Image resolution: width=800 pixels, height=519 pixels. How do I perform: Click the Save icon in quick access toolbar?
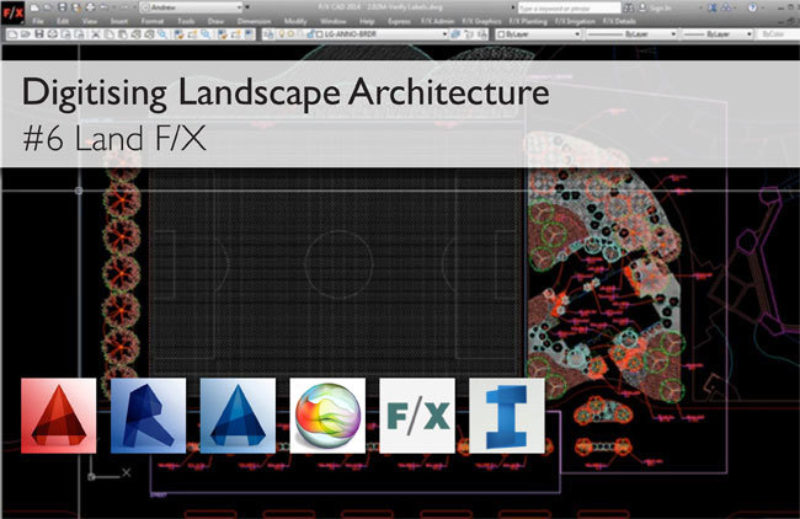click(62, 7)
